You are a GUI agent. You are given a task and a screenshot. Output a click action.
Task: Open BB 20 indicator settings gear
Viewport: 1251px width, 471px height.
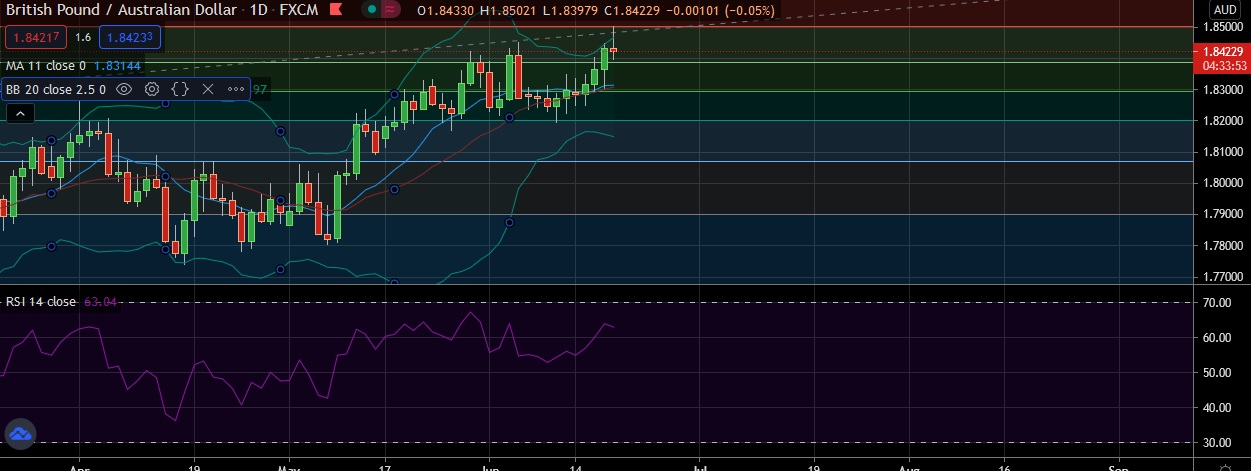[x=152, y=89]
